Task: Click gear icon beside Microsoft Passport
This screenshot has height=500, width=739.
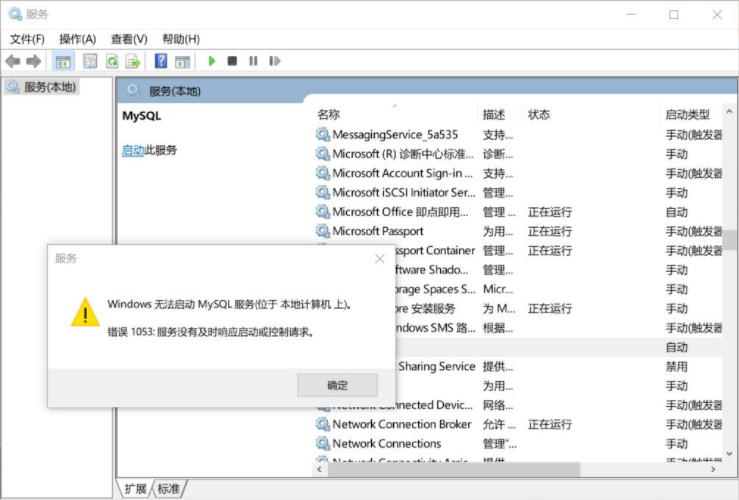Action: pyautogui.click(x=322, y=231)
